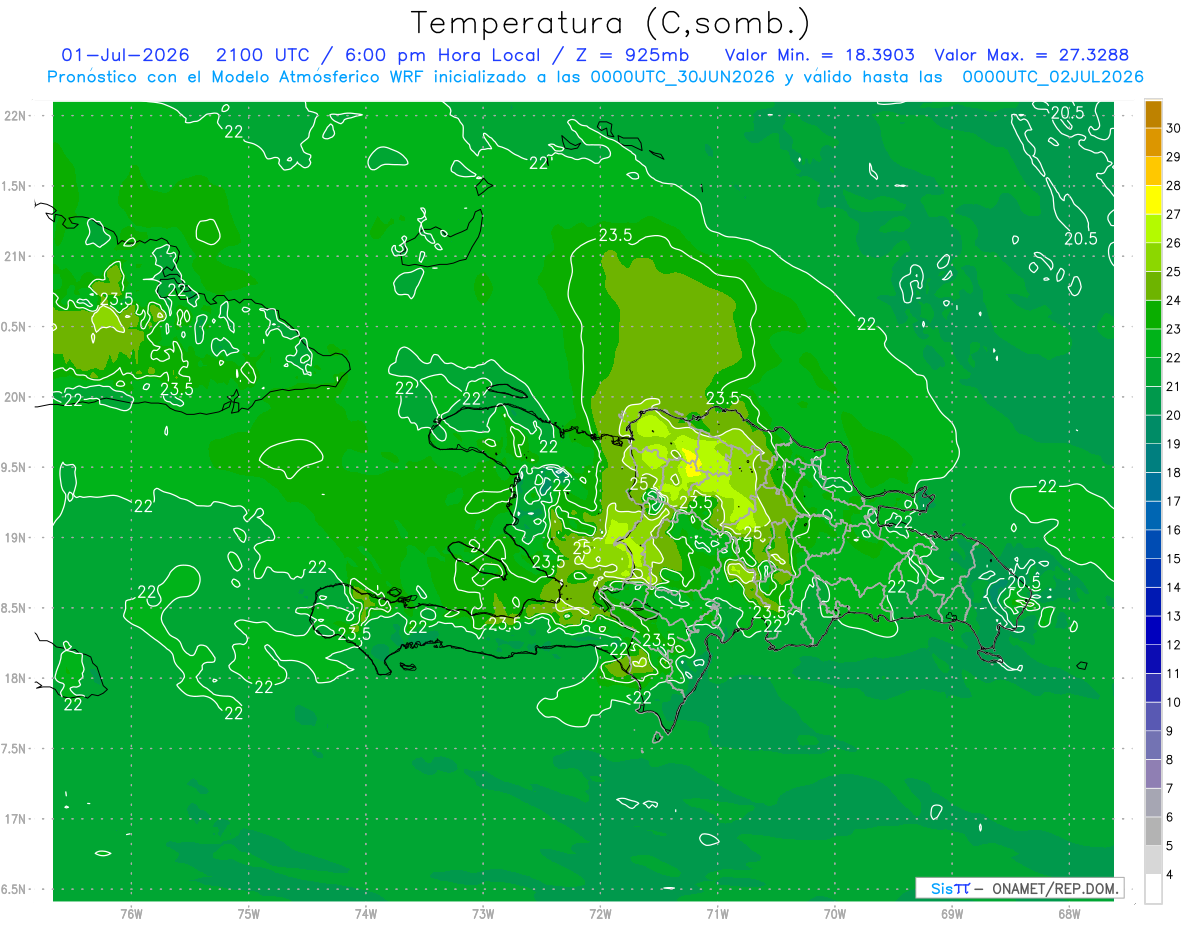This screenshot has height=927, width=1200.
Task: Click the dark orange top swatch of color scale
Action: [1153, 114]
